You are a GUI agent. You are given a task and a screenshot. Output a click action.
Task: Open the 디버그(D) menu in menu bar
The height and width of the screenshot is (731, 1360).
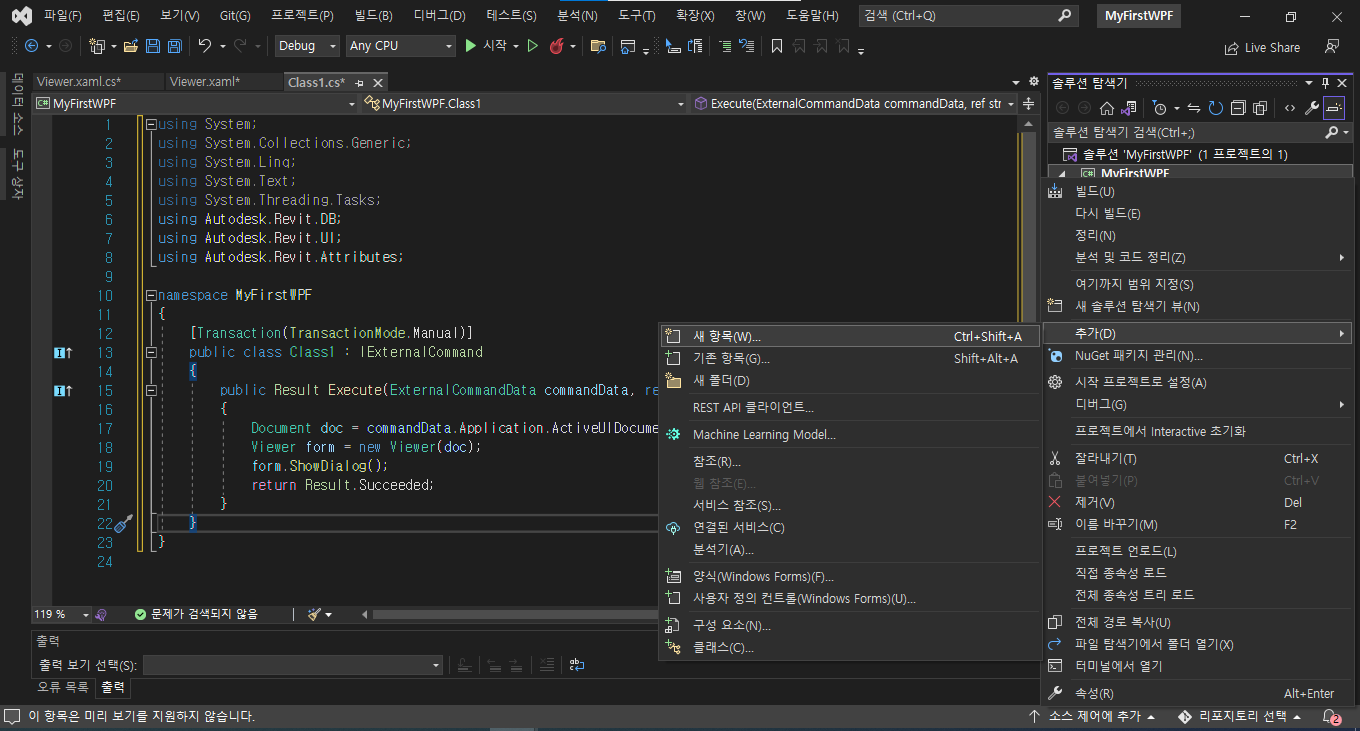coord(439,16)
